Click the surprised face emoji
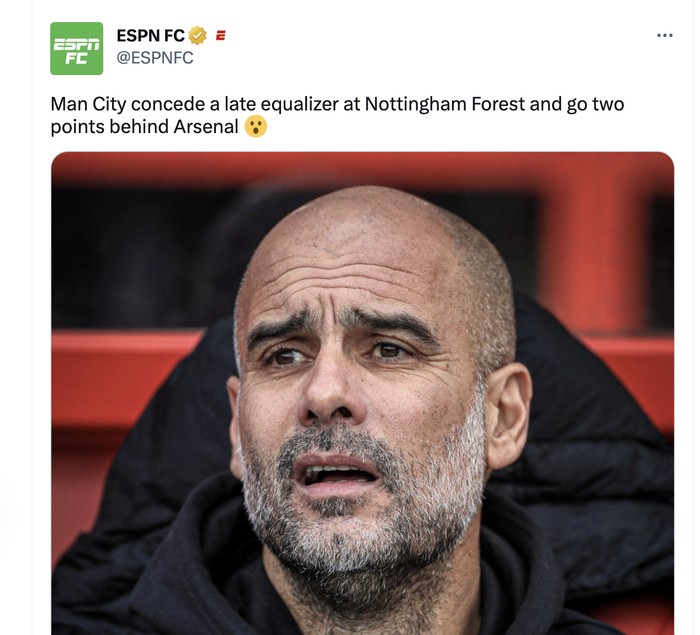This screenshot has height=635, width=700. click(256, 127)
